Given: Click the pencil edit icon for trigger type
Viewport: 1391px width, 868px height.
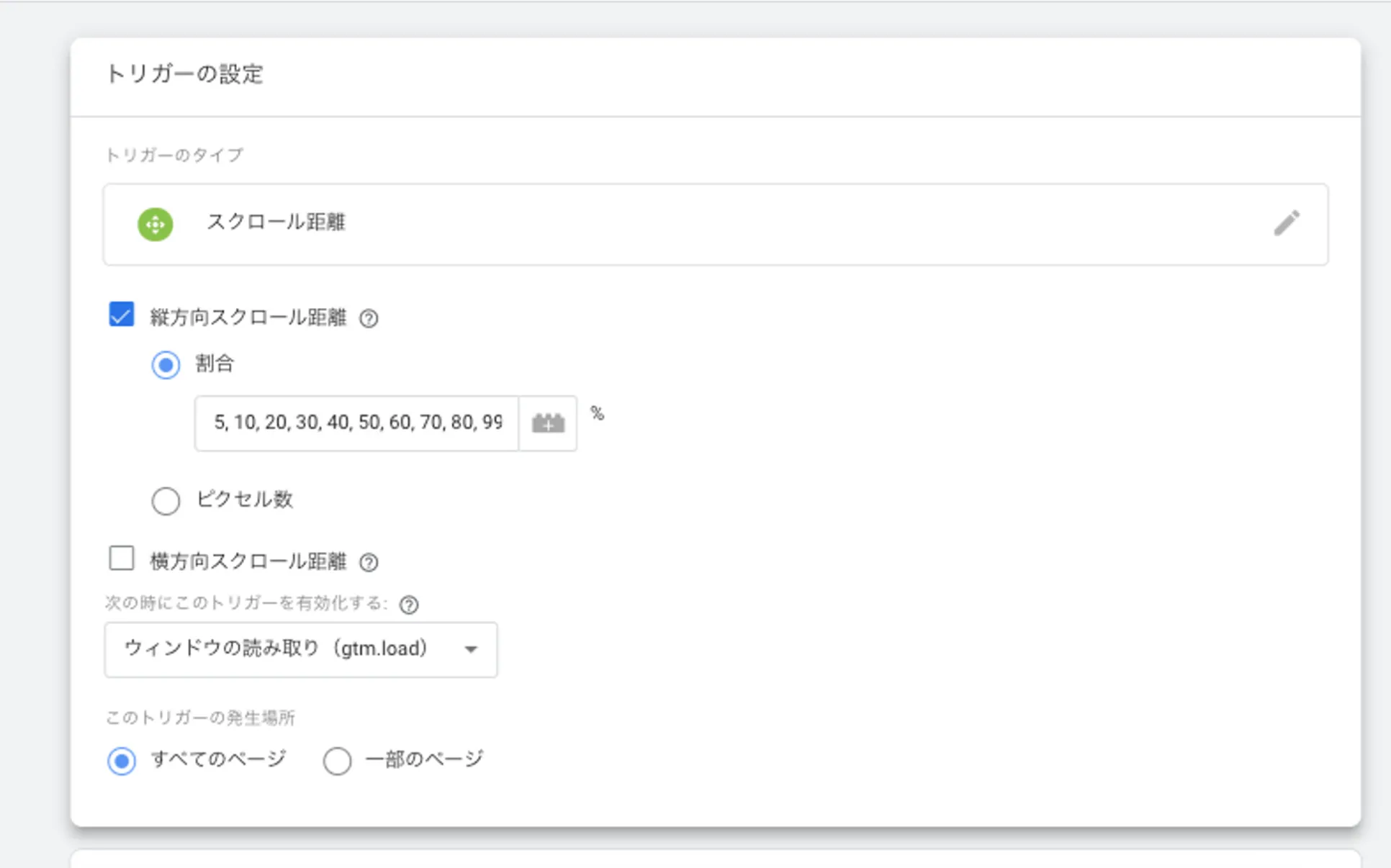Looking at the screenshot, I should click(1286, 223).
